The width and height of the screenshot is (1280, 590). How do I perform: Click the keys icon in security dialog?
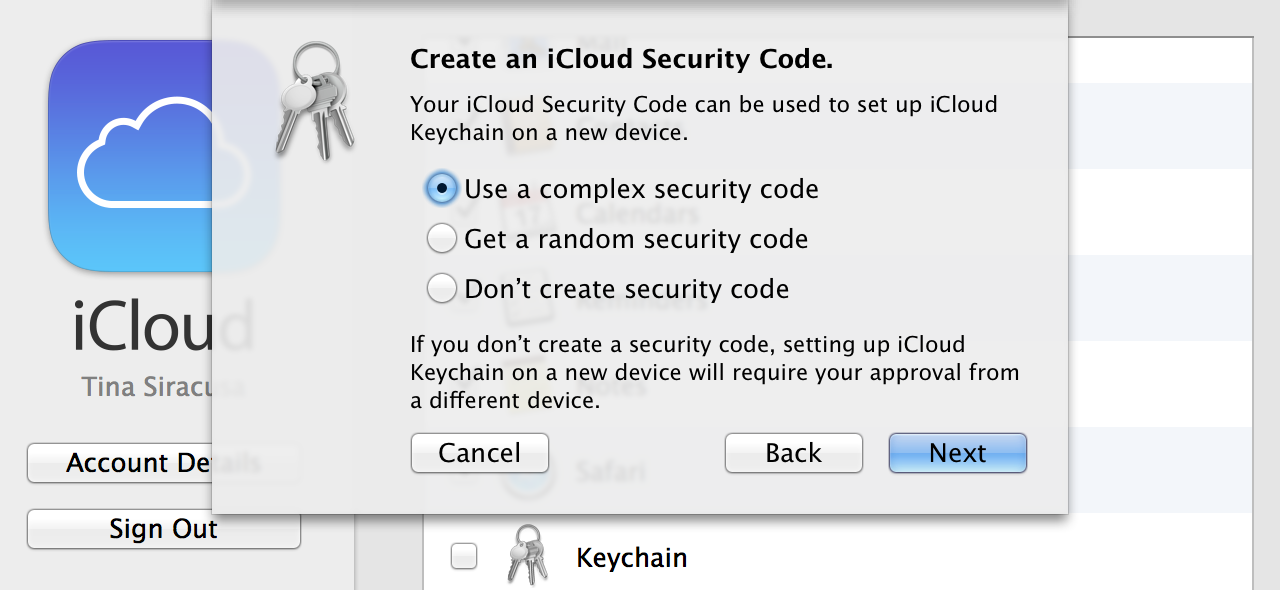(x=314, y=100)
